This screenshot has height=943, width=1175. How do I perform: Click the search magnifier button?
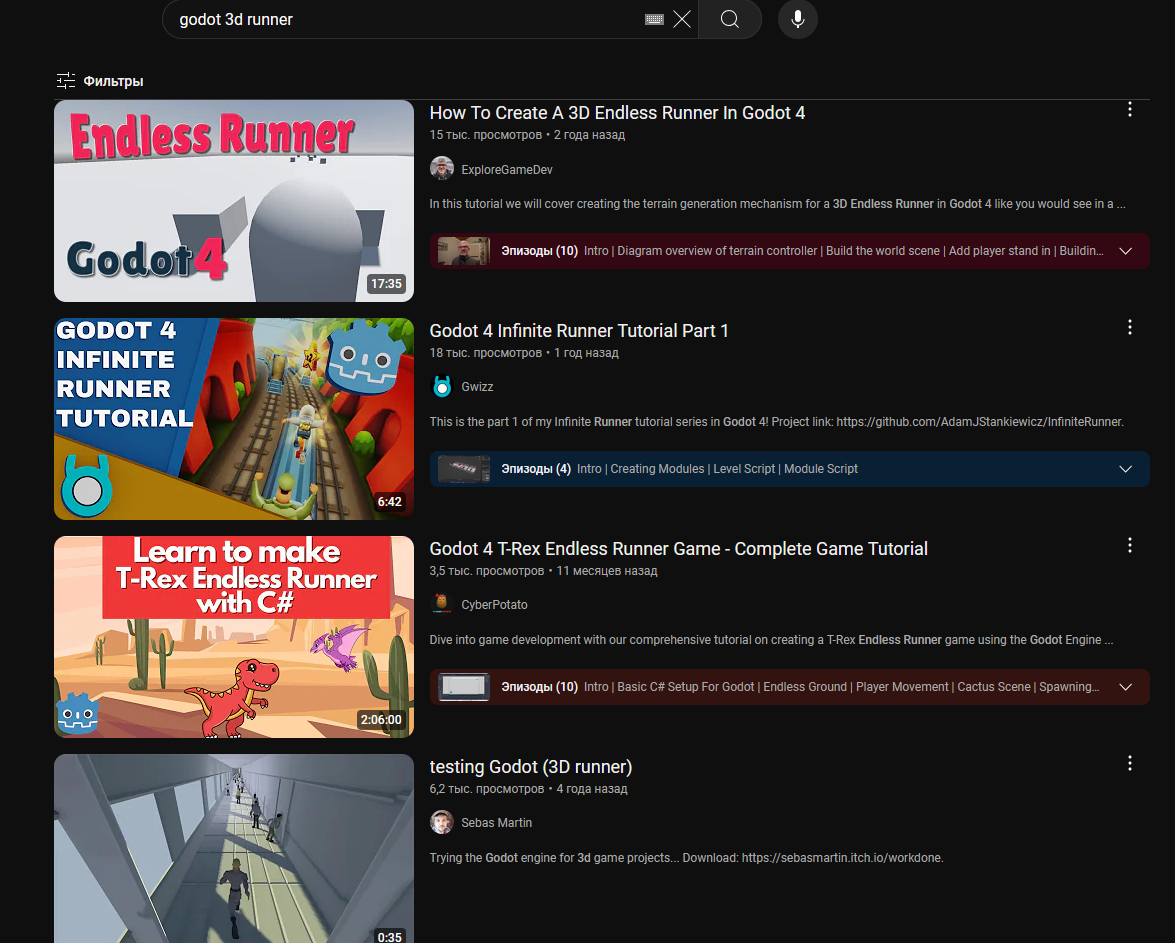click(x=730, y=19)
